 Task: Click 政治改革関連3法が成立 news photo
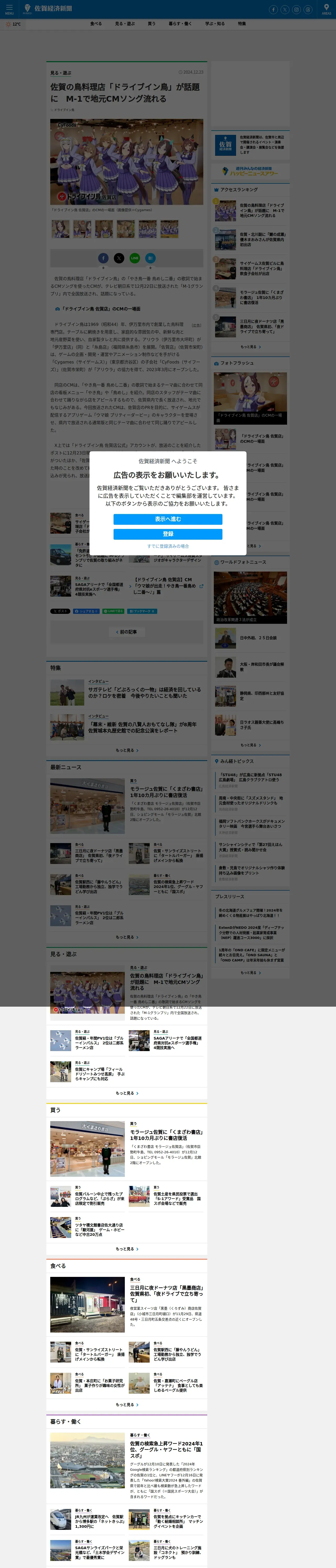[250, 597]
